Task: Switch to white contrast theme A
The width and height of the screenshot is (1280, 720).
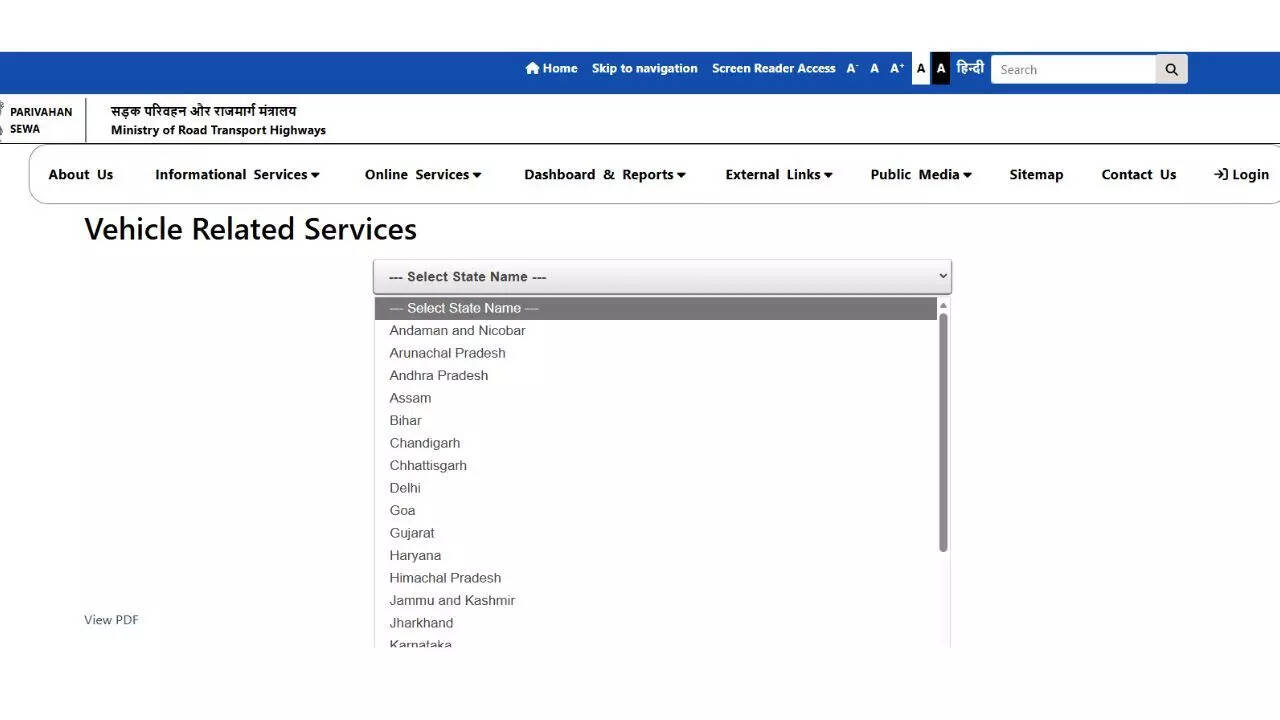Action: (921, 69)
